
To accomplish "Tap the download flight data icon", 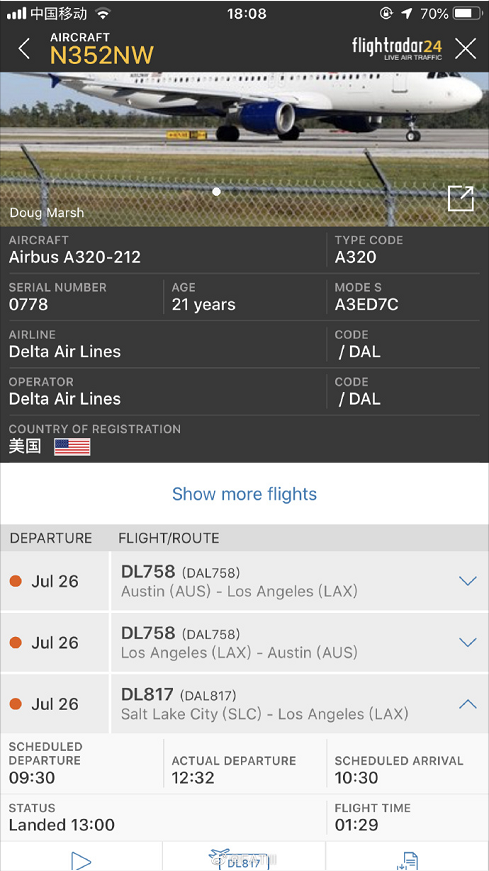I will click(407, 860).
